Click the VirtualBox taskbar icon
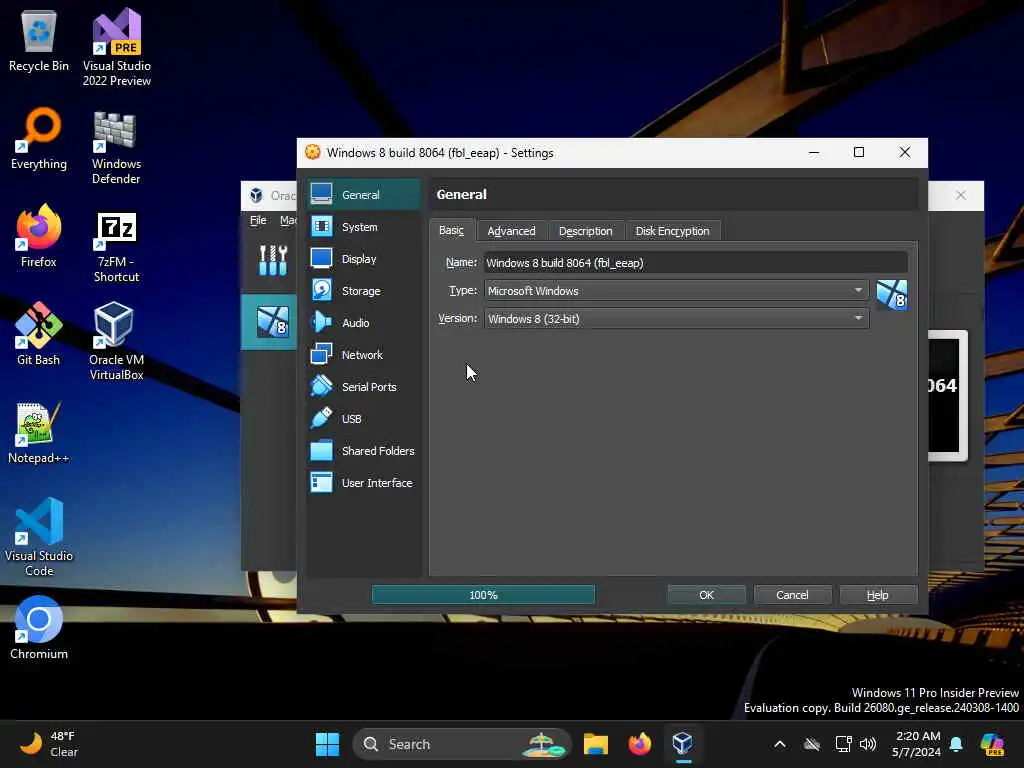The image size is (1024, 768). click(683, 744)
